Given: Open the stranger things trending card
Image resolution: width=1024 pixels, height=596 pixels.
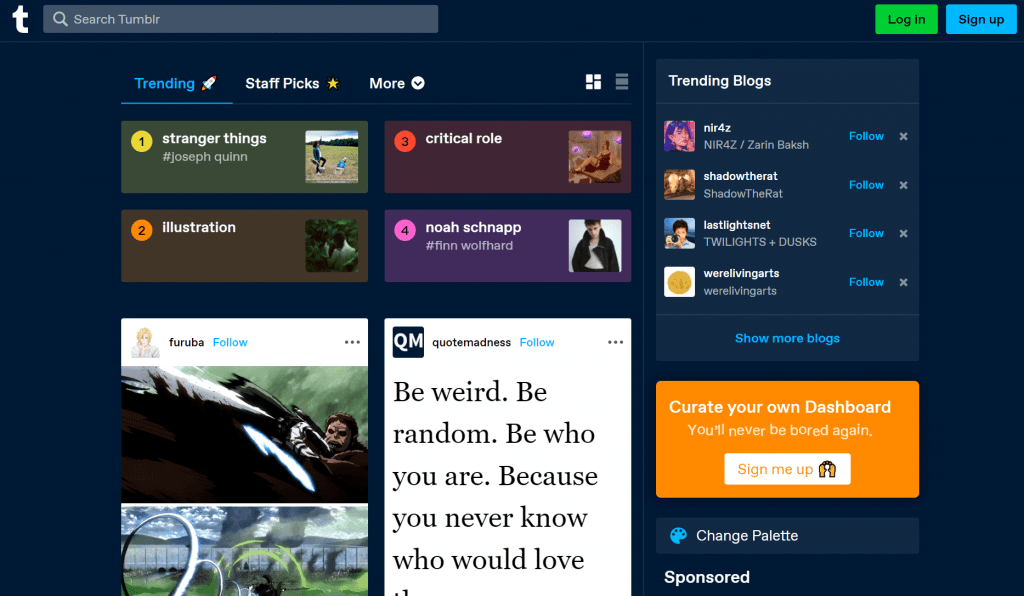Looking at the screenshot, I should [244, 157].
